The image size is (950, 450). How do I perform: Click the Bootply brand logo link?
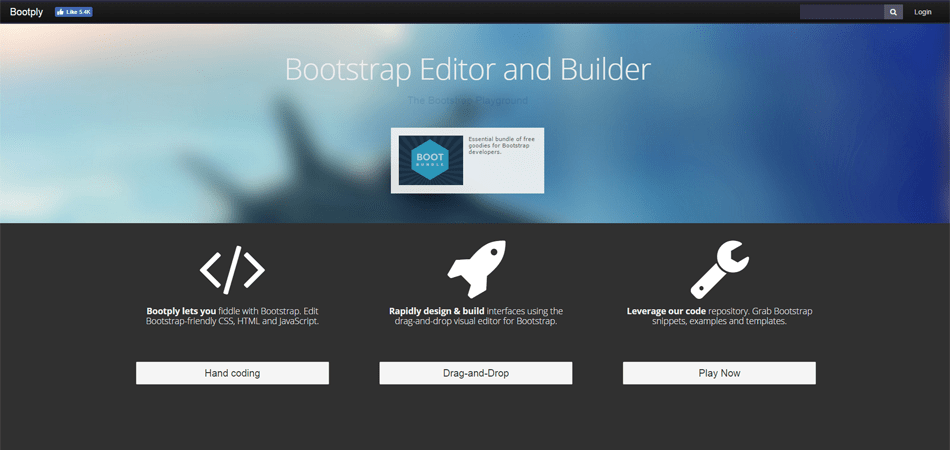tap(26, 12)
